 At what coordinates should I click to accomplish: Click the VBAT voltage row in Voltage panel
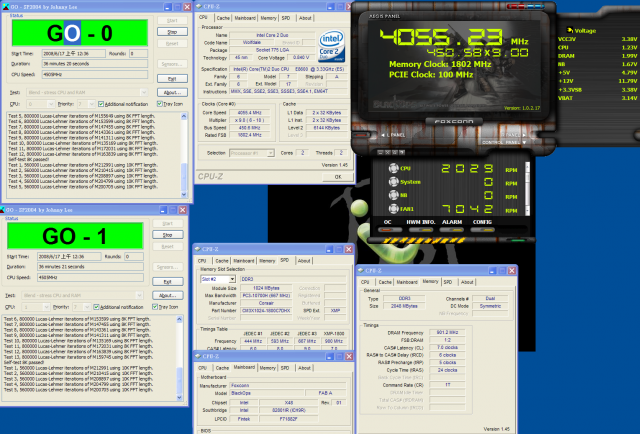point(598,98)
